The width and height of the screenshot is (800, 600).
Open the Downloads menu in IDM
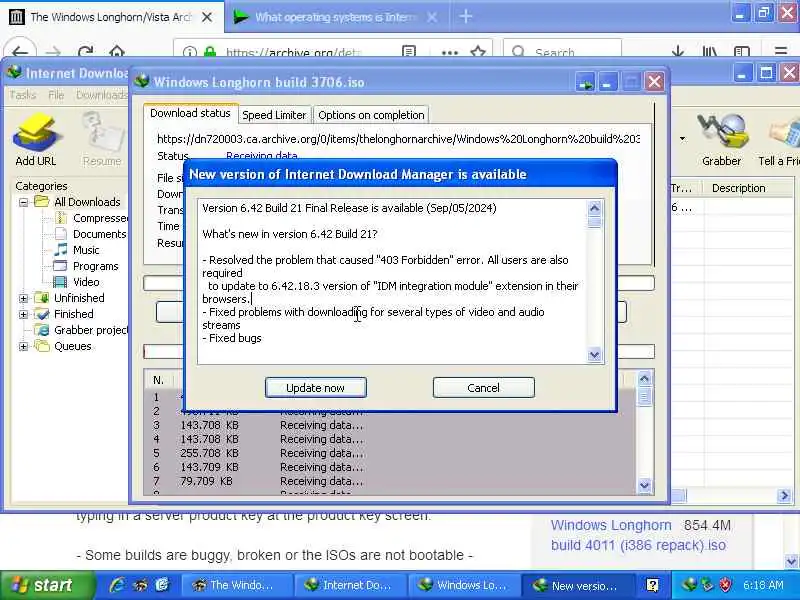pyautogui.click(x=101, y=95)
